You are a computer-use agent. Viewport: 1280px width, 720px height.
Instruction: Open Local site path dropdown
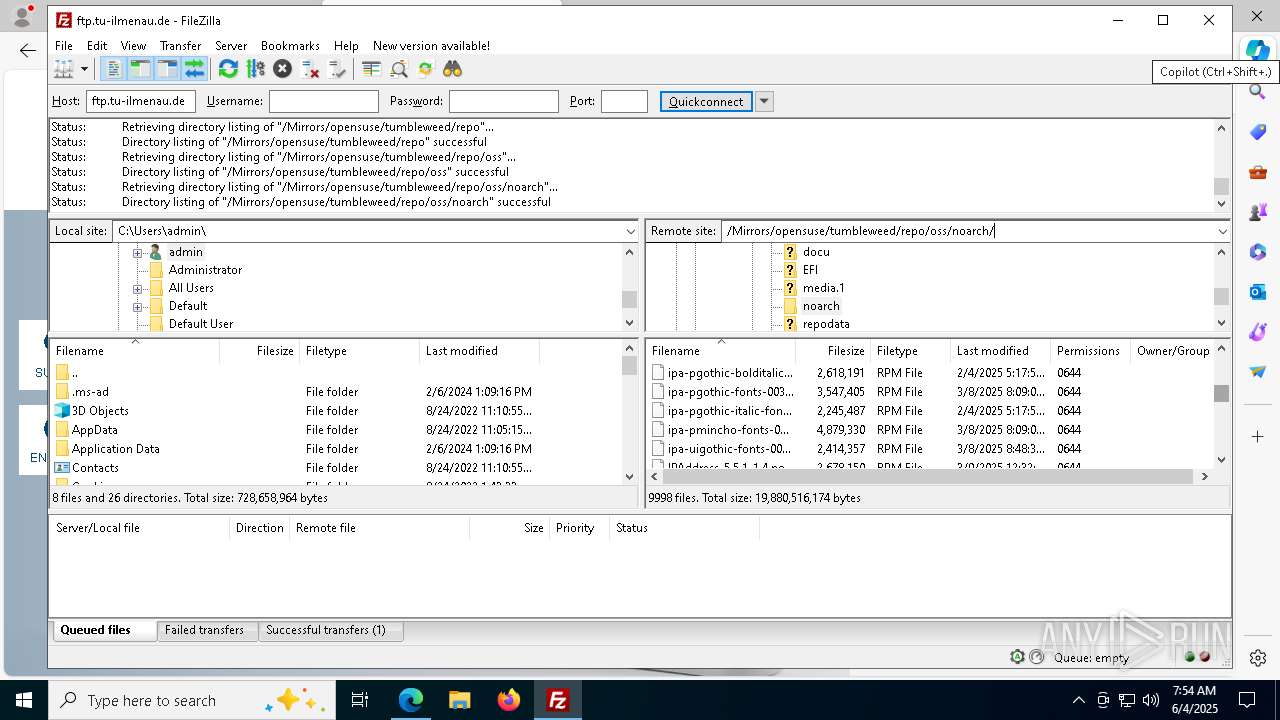630,231
